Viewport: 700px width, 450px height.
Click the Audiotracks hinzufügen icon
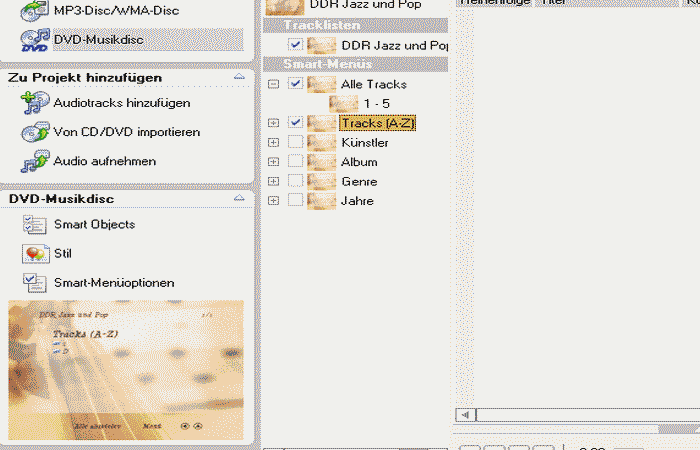tap(35, 103)
